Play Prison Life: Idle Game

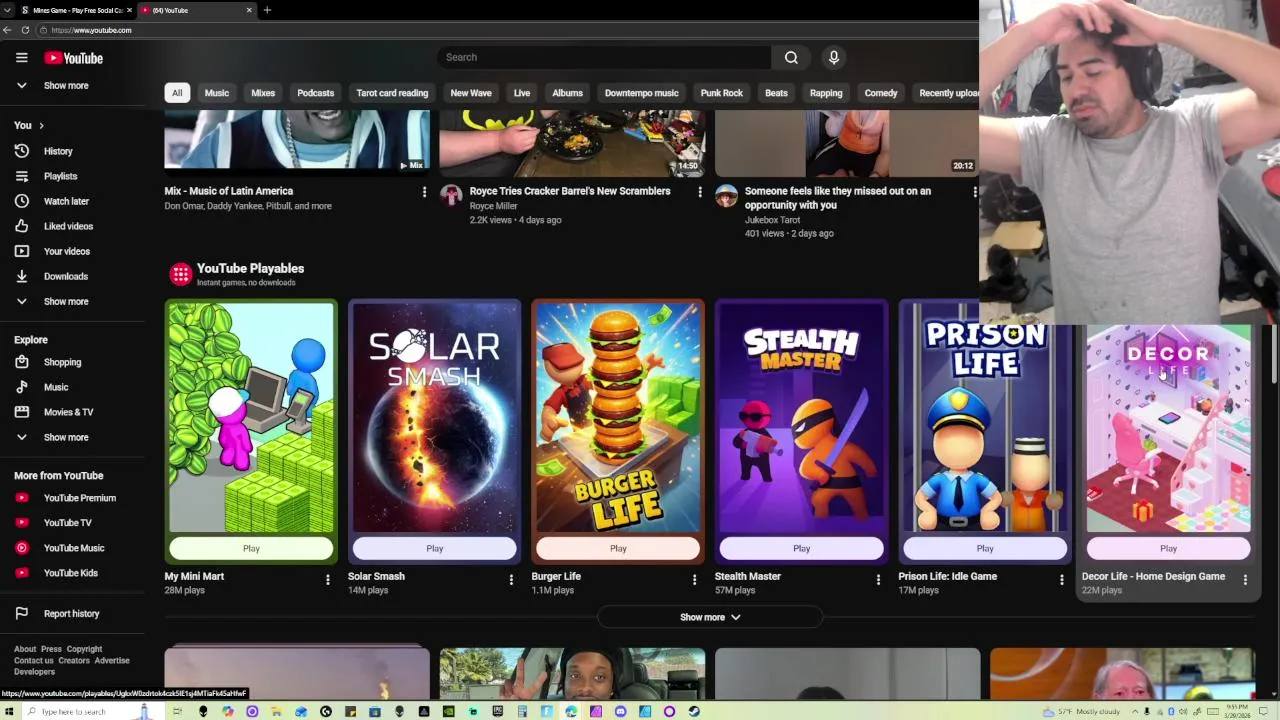[985, 548]
